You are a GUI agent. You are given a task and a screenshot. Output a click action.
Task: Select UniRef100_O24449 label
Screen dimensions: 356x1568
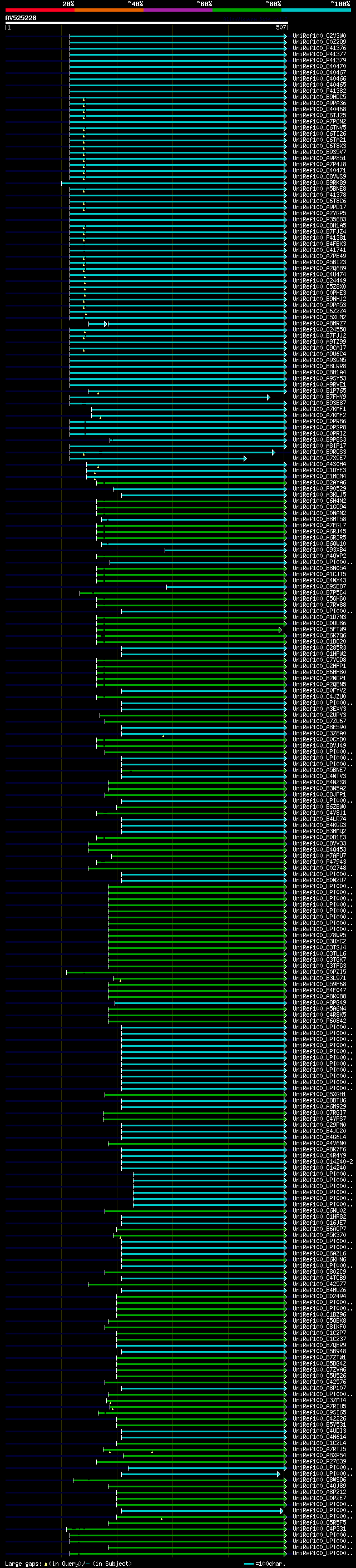pyautogui.click(x=319, y=280)
